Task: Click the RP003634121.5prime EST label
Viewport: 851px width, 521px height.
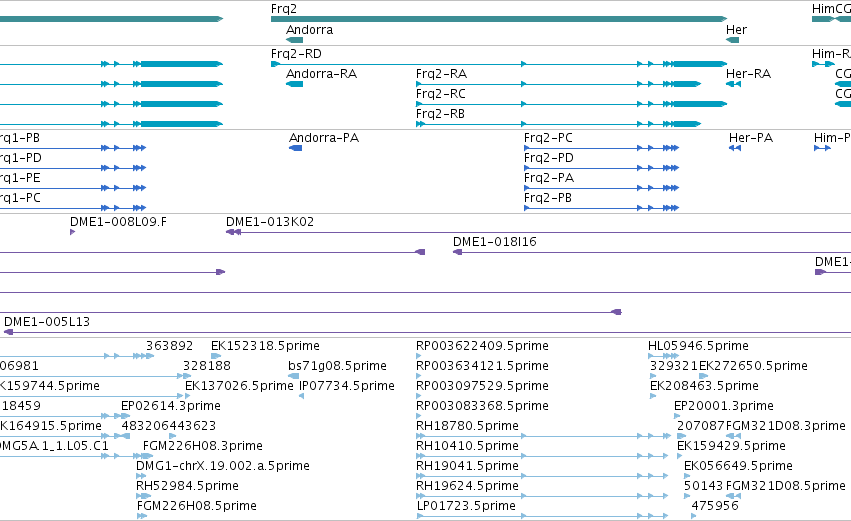Action: coord(482,366)
